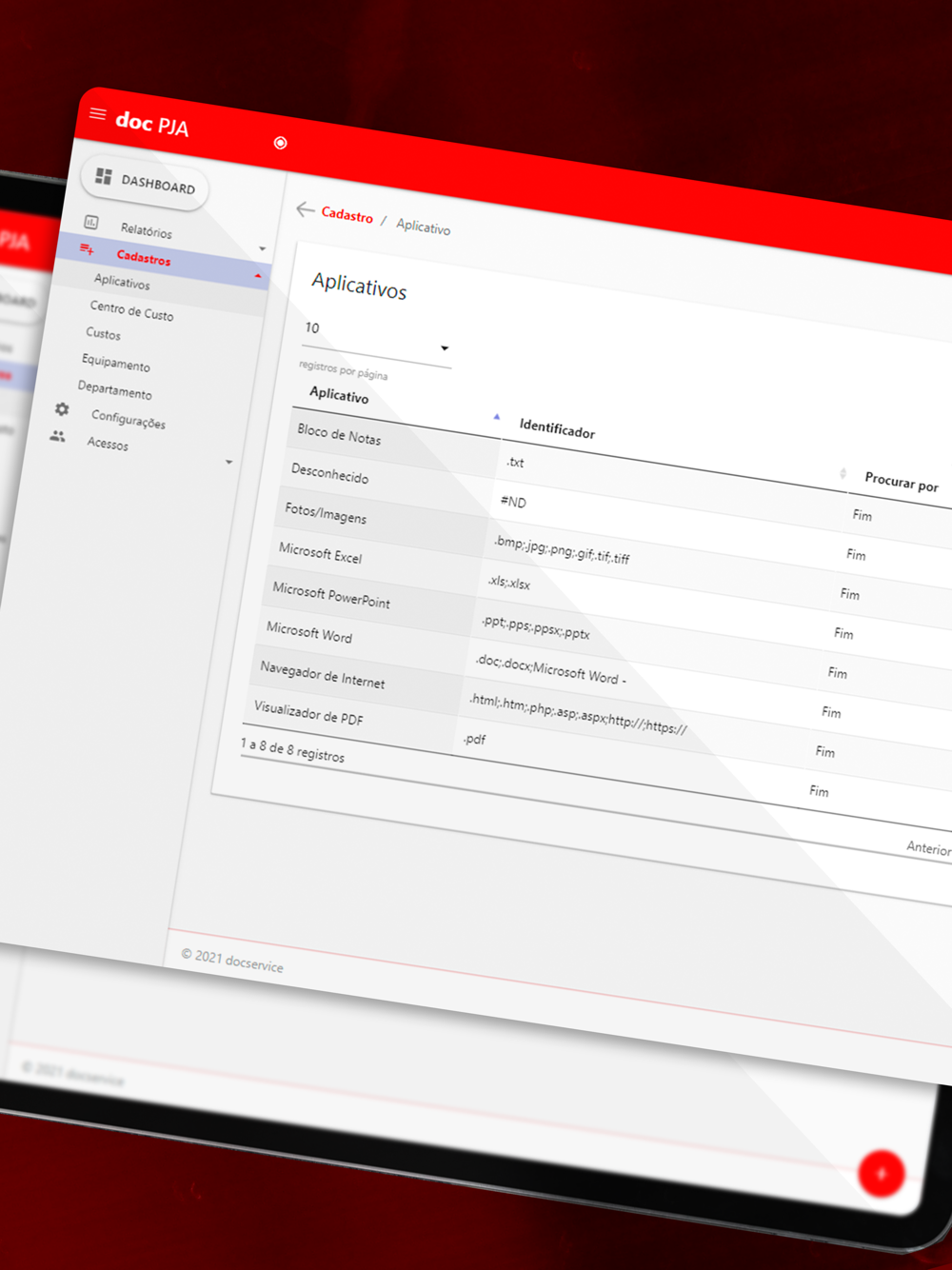Click the Aplicativo column header

point(339,395)
